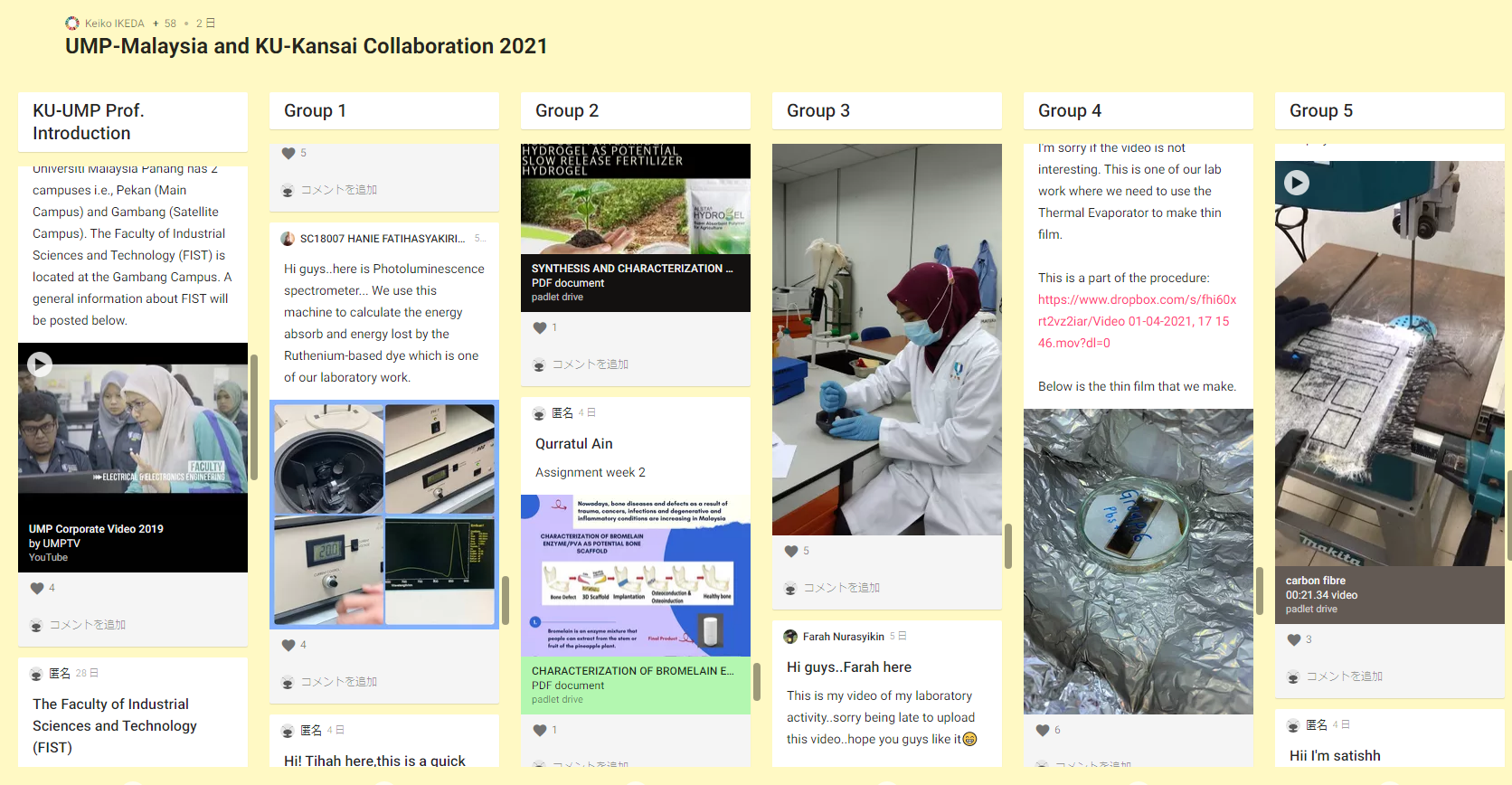This screenshot has width=1512, height=785.
Task: Like the Bromelain PDF post
Action: coord(540,731)
